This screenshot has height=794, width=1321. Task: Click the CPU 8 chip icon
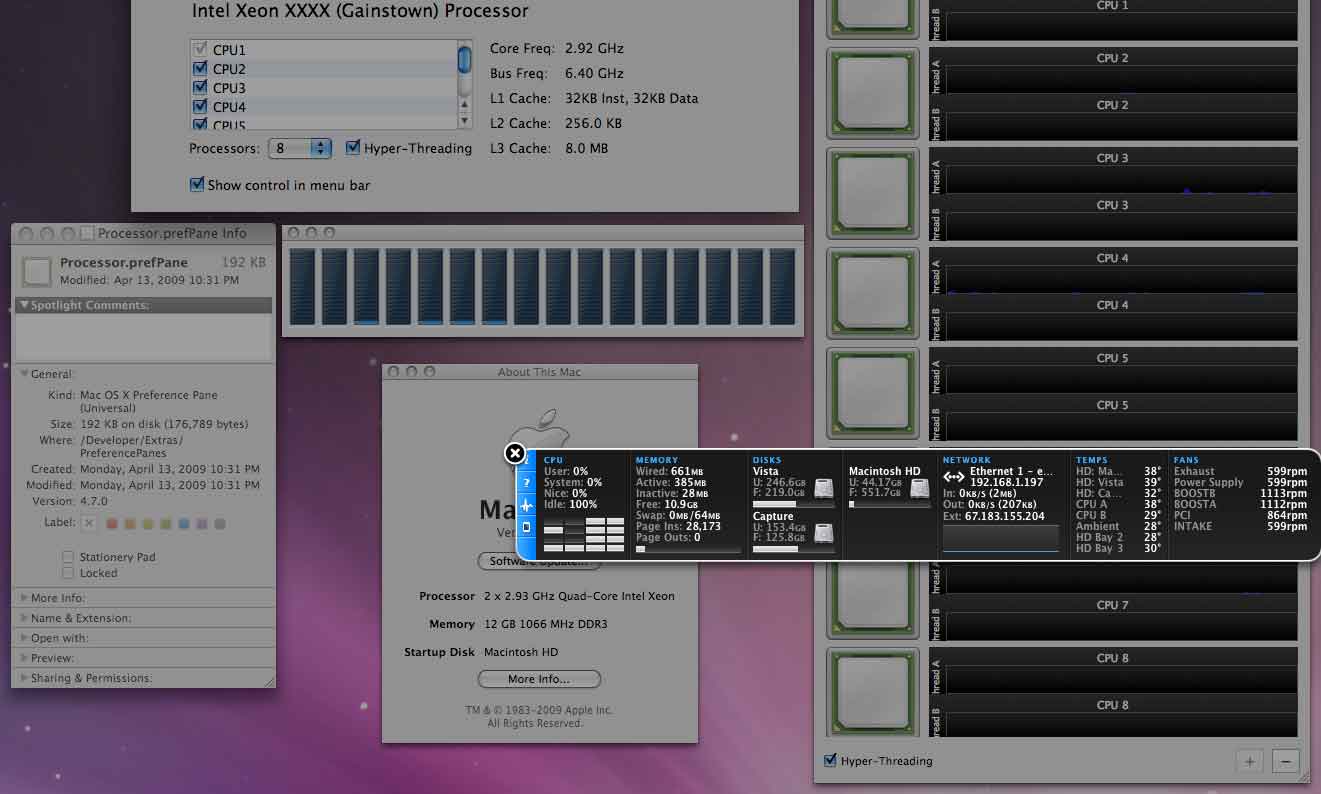coord(871,693)
